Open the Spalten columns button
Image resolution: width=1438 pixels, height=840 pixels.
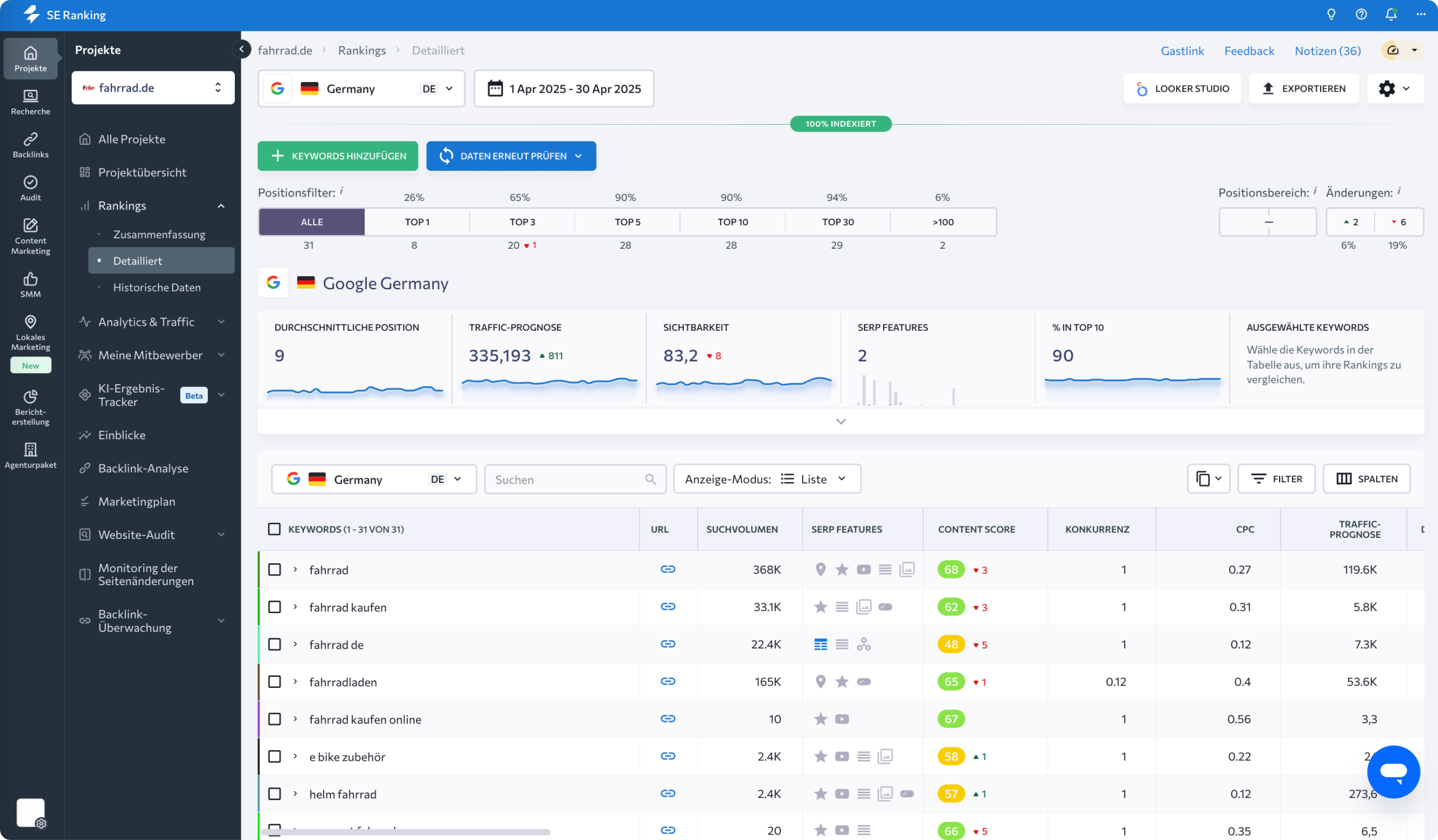coord(1367,479)
